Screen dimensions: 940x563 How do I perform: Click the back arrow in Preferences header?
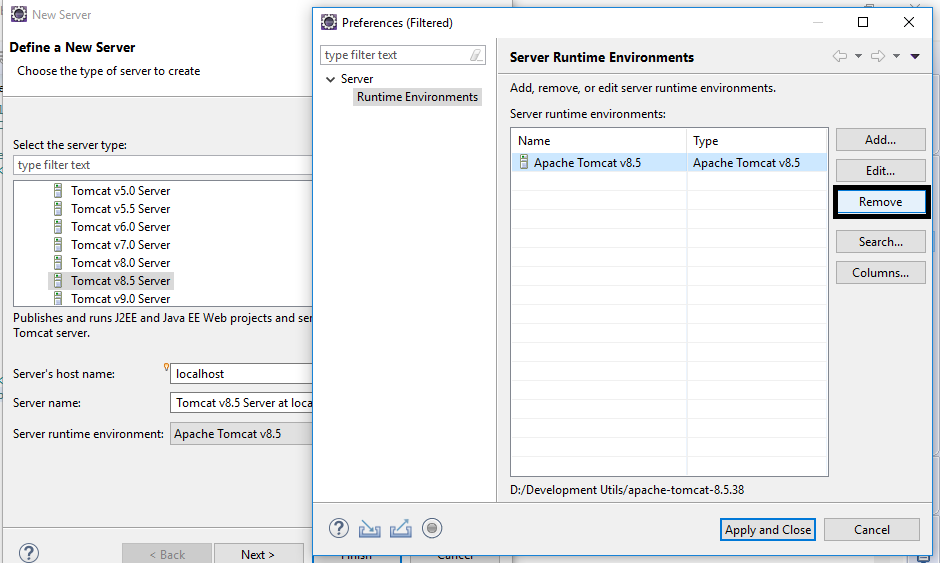click(840, 56)
